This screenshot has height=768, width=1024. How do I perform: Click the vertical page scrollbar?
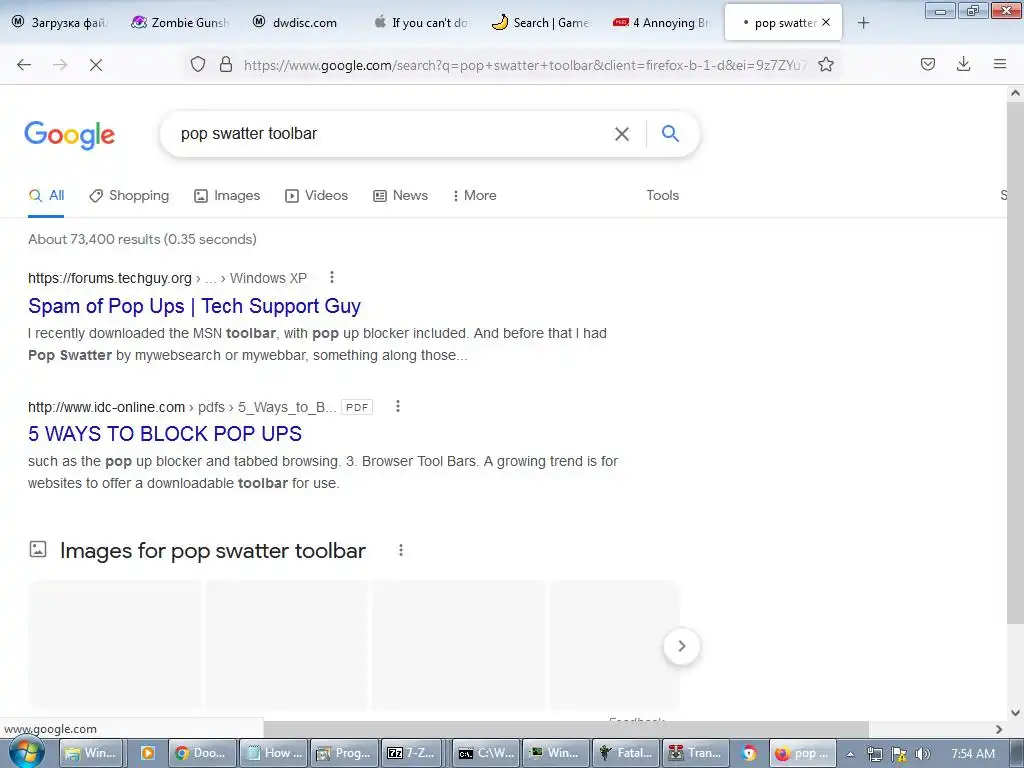(x=1015, y=362)
